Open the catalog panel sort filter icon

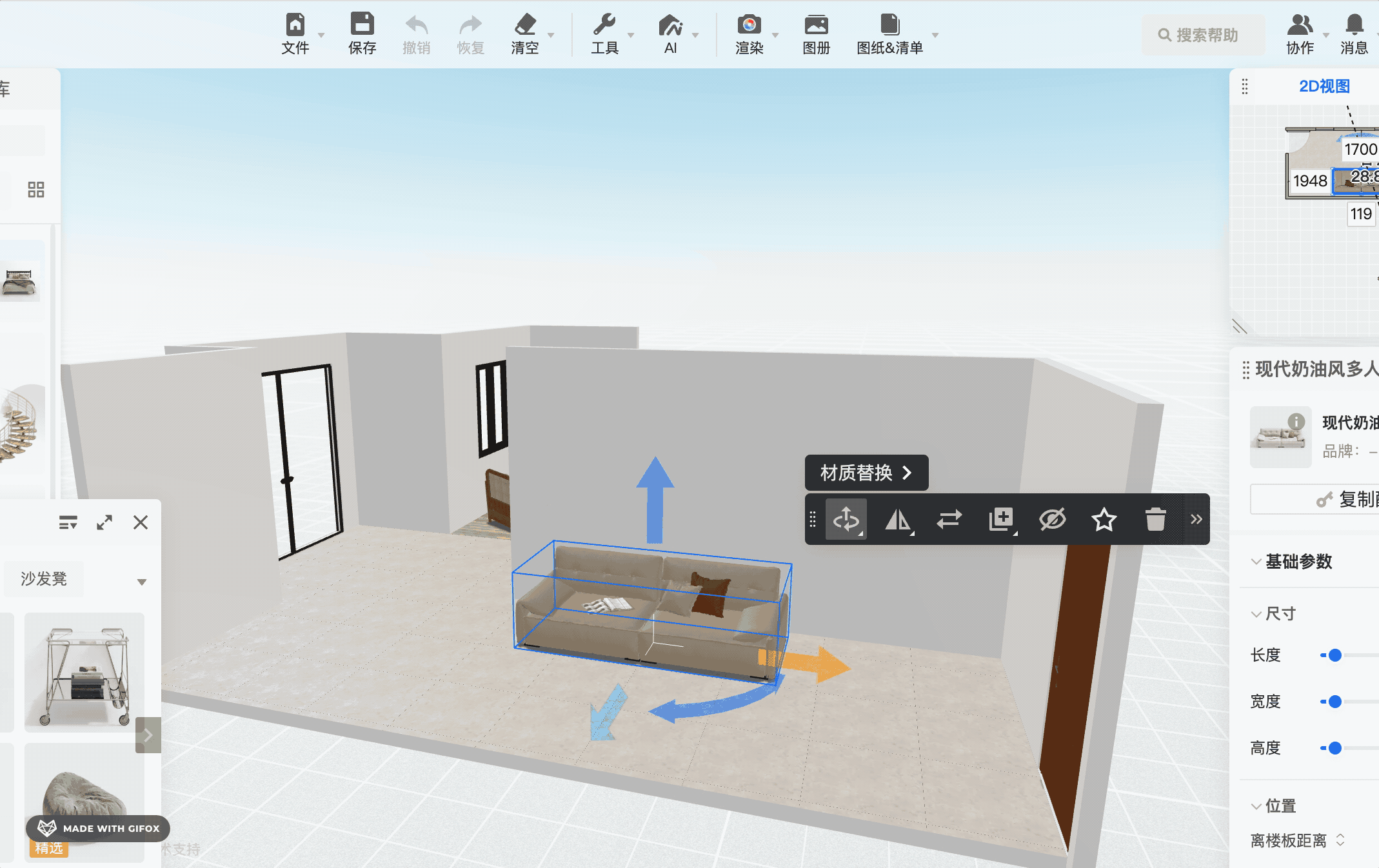pyautogui.click(x=68, y=522)
